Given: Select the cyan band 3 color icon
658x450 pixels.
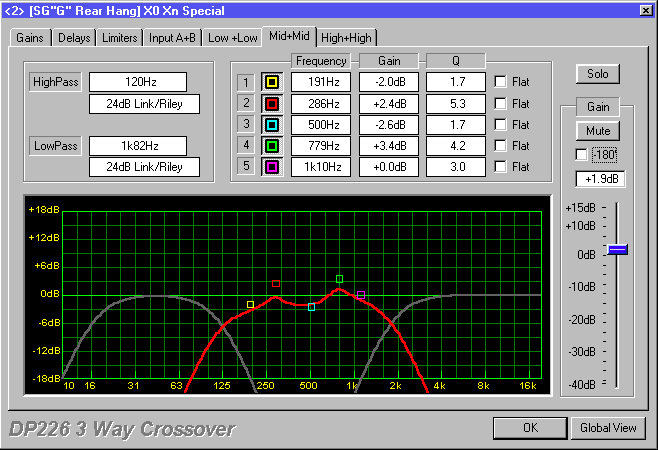Looking at the screenshot, I should tap(271, 123).
